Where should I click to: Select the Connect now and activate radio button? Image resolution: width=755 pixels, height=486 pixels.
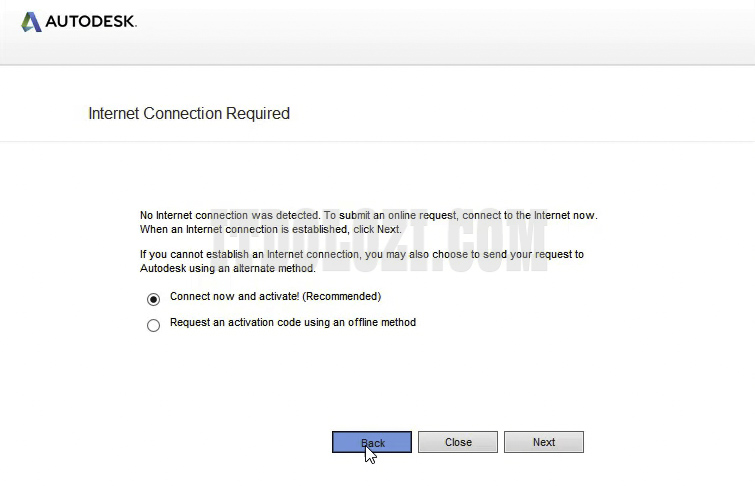coord(153,298)
